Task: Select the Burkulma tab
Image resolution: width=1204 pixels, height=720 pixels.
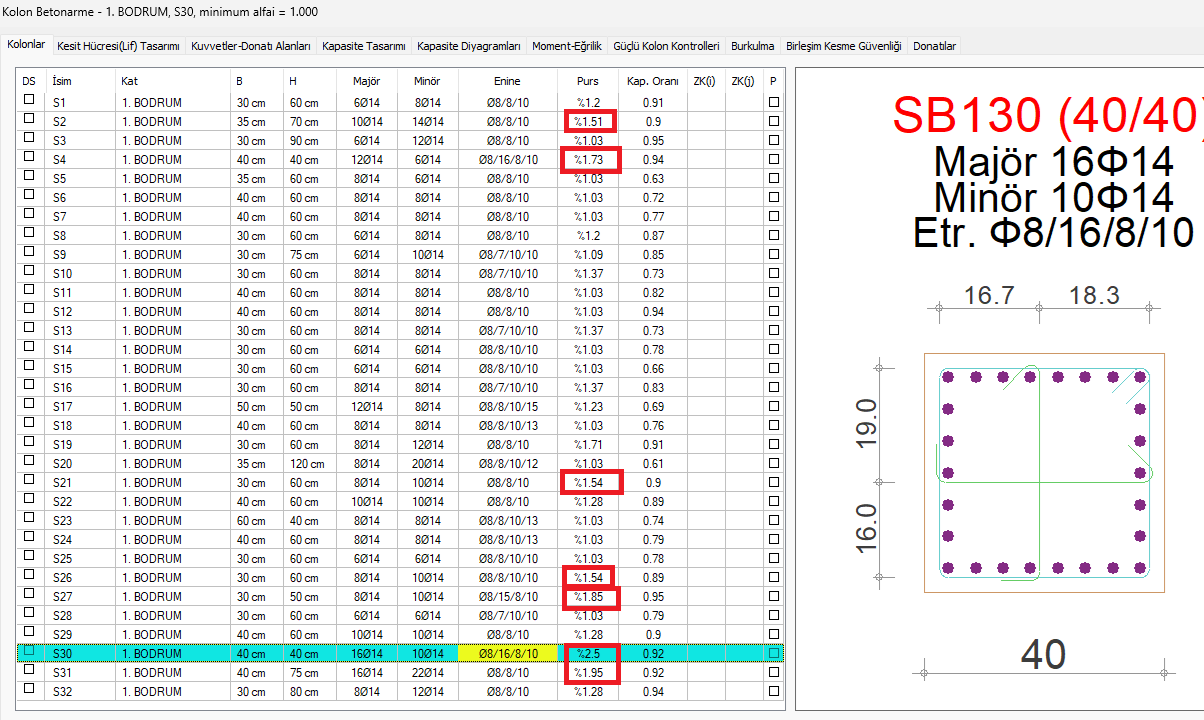Action: pyautogui.click(x=752, y=46)
